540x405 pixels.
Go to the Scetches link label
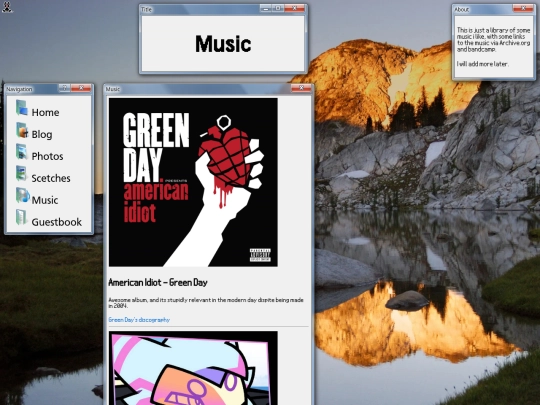pos(51,178)
